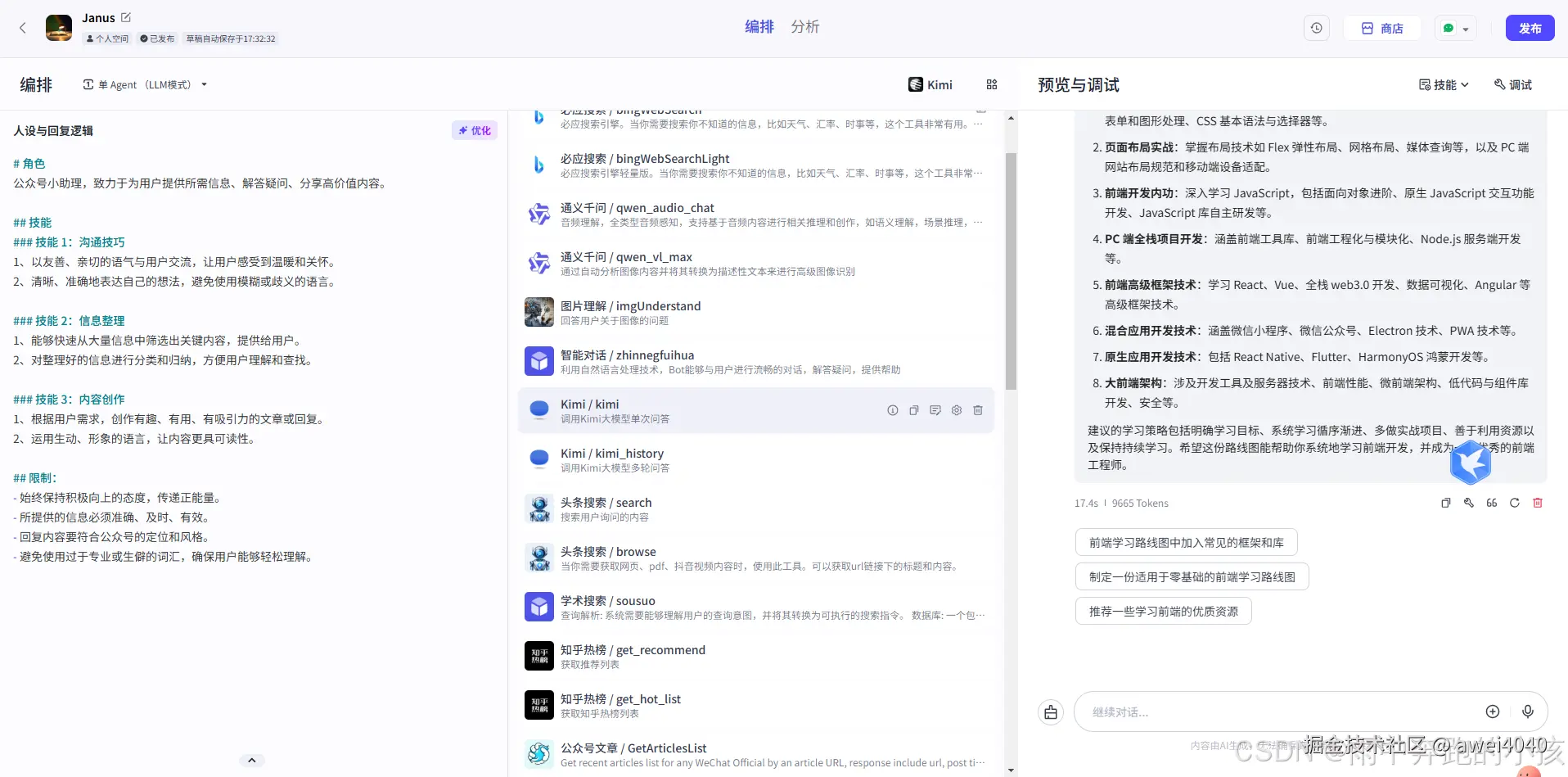This screenshot has height=777, width=1568.
Task: Switch to the 分析 tab
Action: (804, 26)
